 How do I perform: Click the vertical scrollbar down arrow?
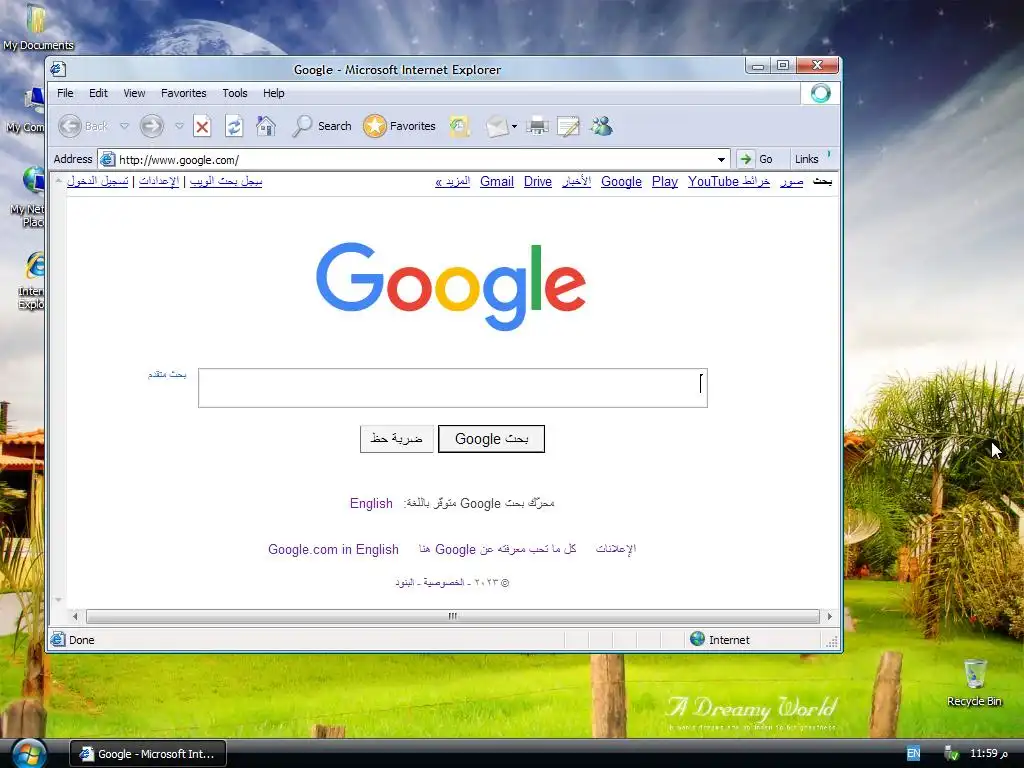(58, 600)
